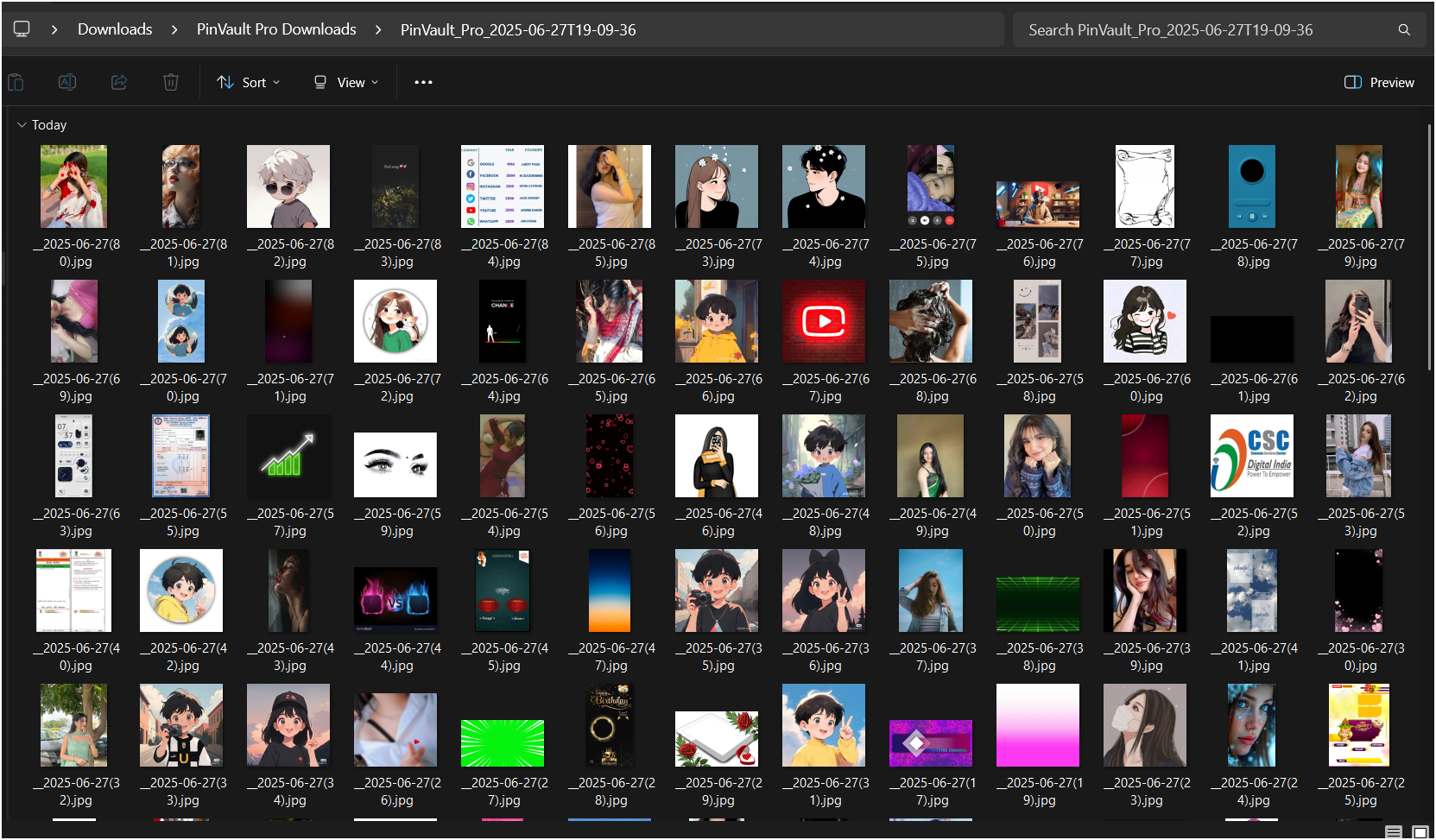The image size is (1436, 840).
Task: Click file name _2025-06-27(40).jpg
Action: (76, 657)
